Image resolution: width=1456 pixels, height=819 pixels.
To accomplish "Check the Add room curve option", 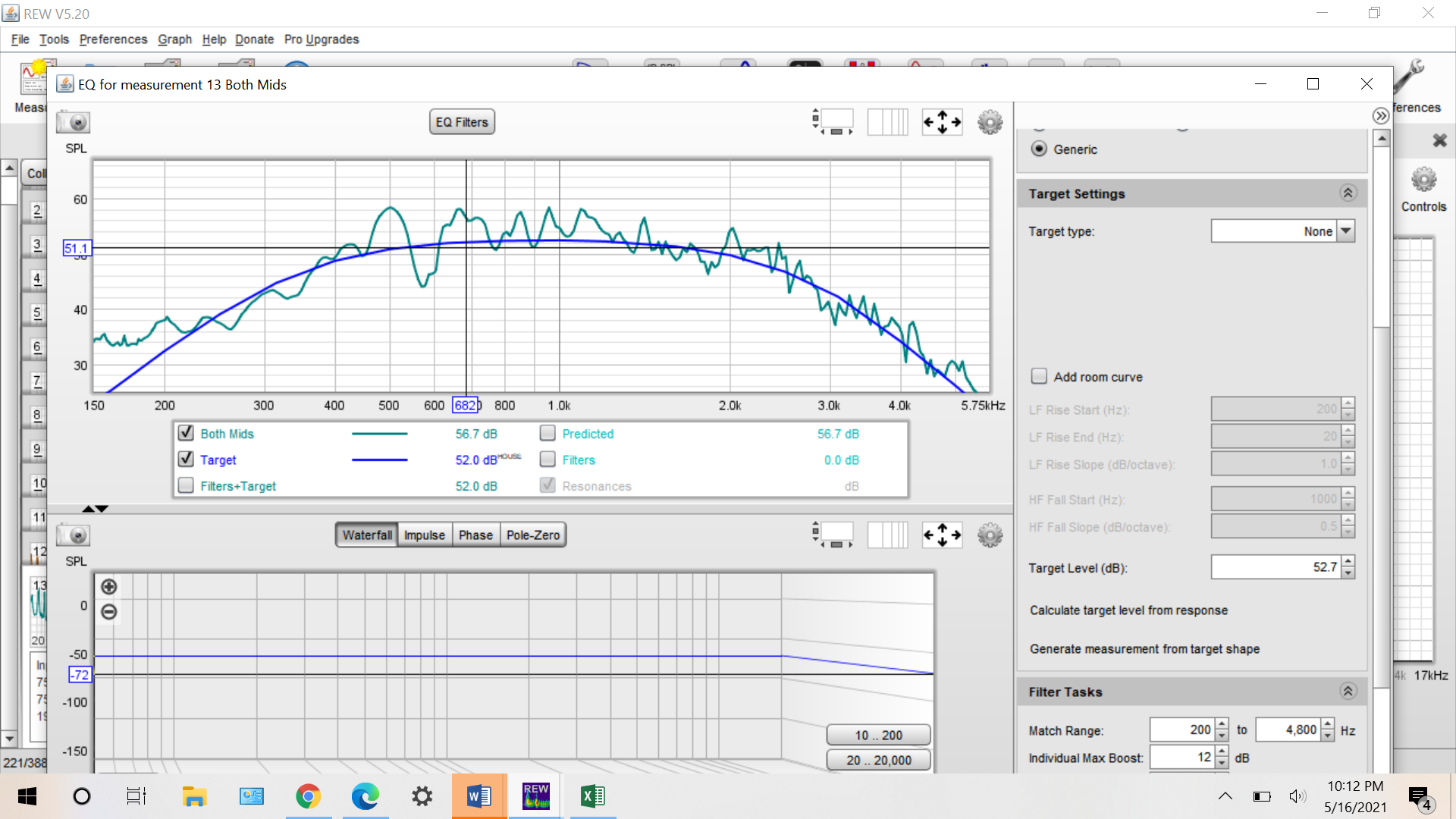I will pos(1039,376).
